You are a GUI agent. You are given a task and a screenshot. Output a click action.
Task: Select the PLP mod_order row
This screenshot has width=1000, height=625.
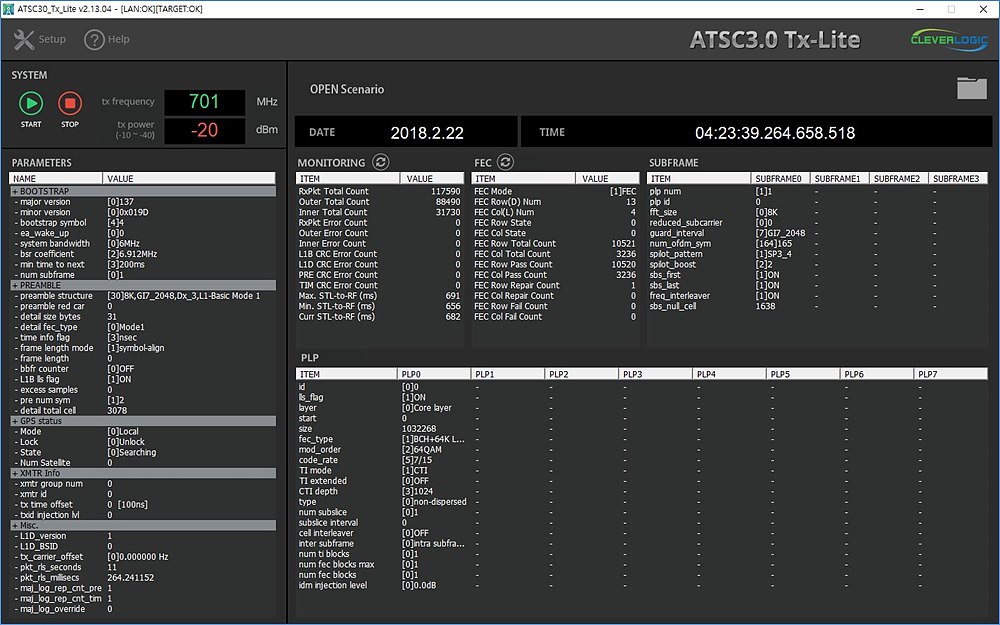[642, 450]
